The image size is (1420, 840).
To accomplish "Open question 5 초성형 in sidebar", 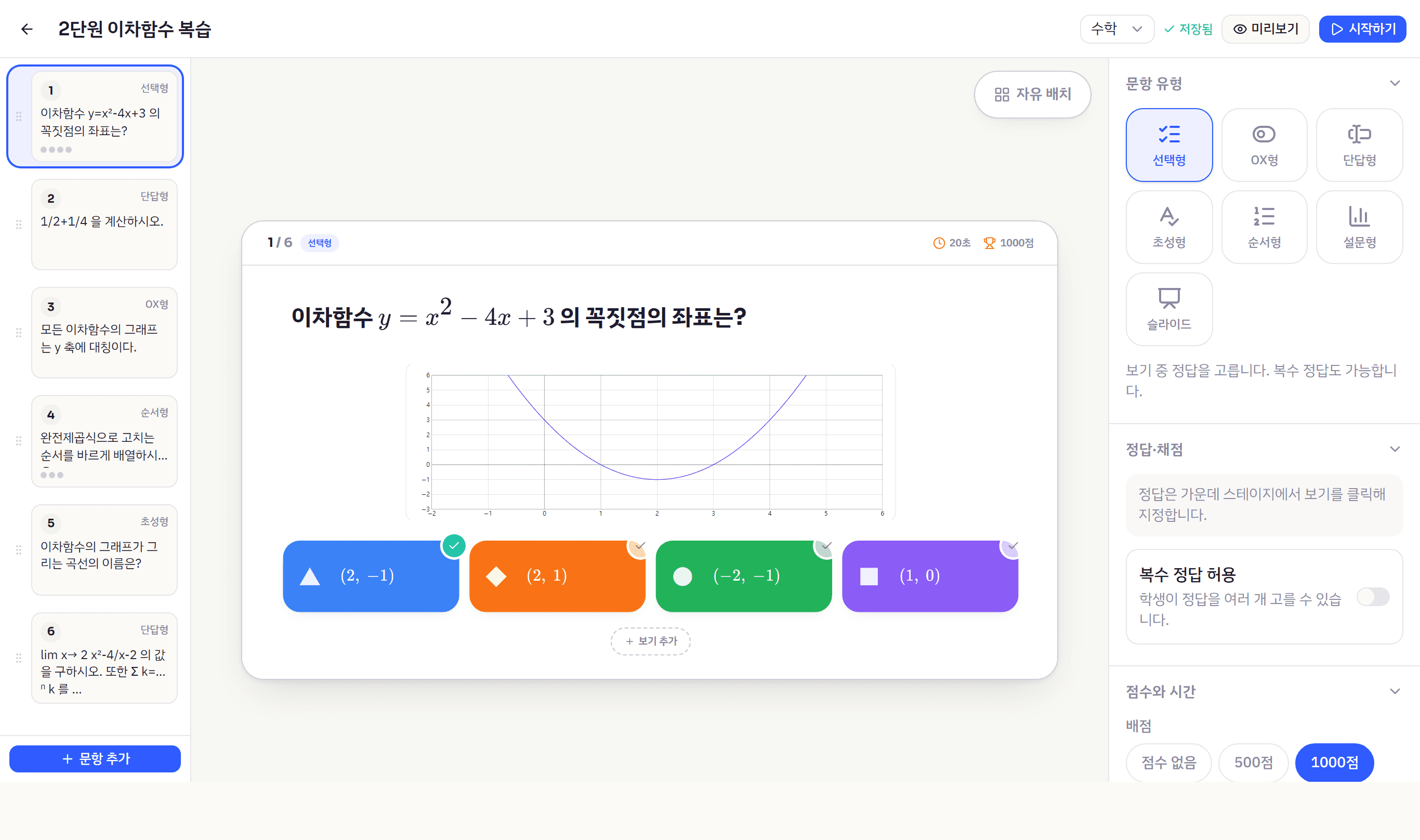I will click(104, 549).
